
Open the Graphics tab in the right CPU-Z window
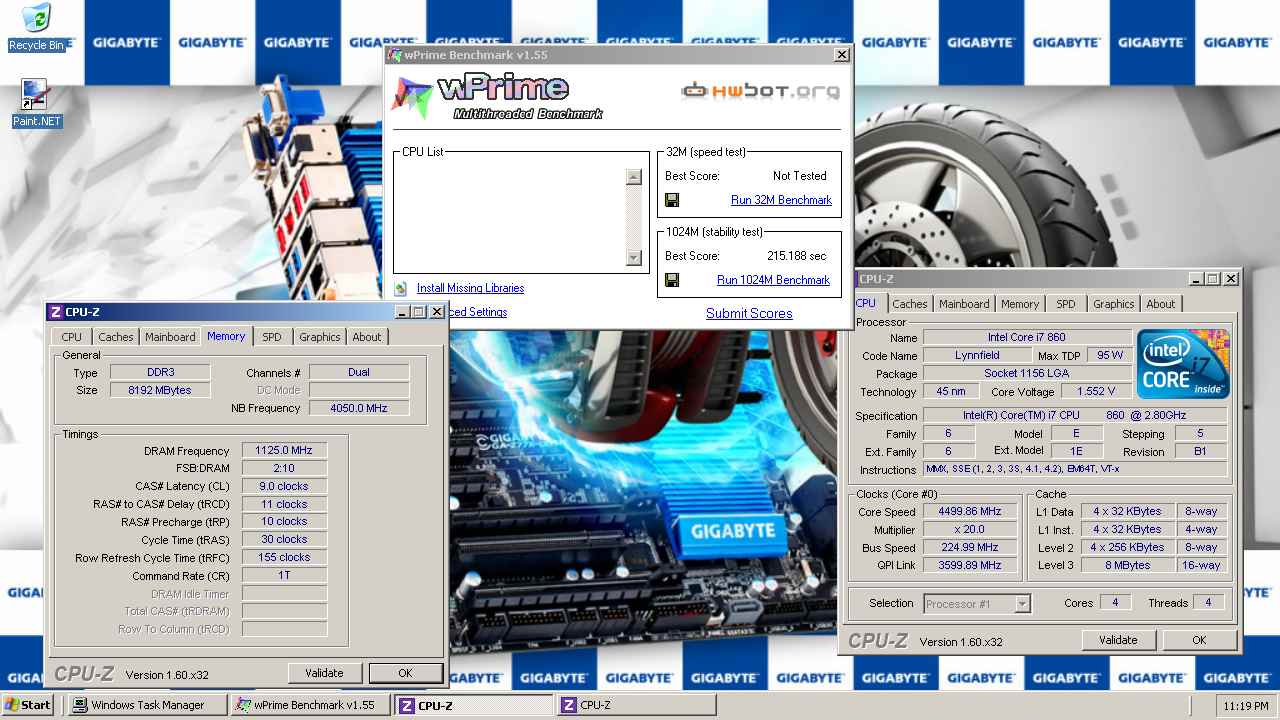point(1114,304)
